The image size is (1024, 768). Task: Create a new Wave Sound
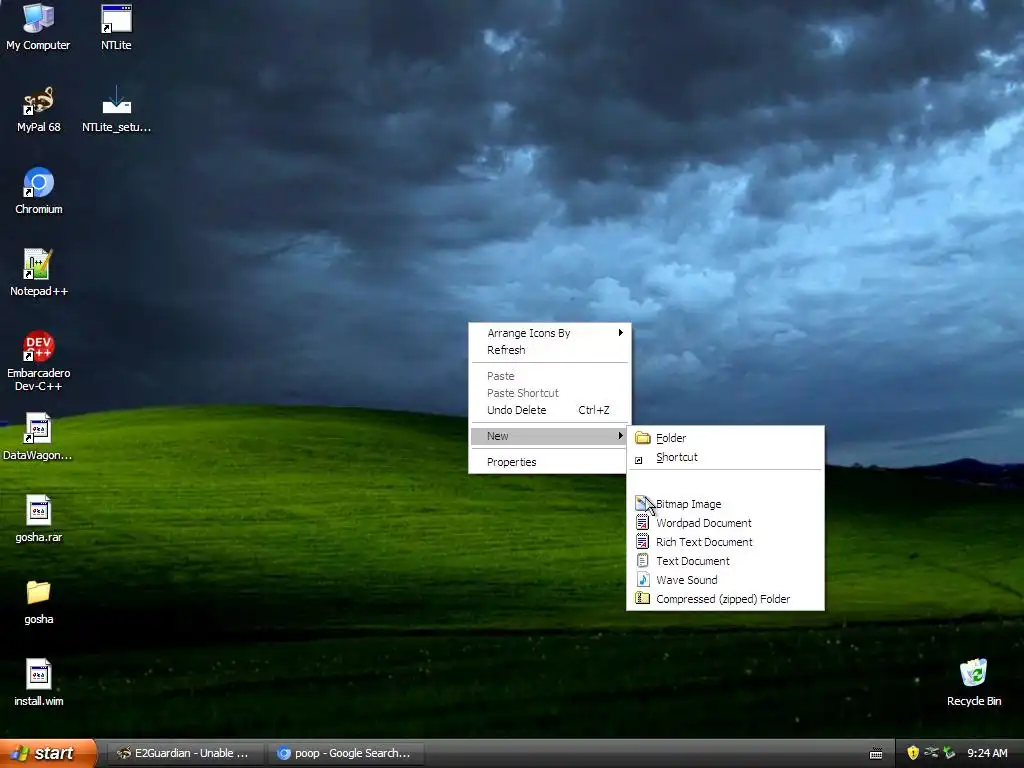pyautogui.click(x=725, y=580)
